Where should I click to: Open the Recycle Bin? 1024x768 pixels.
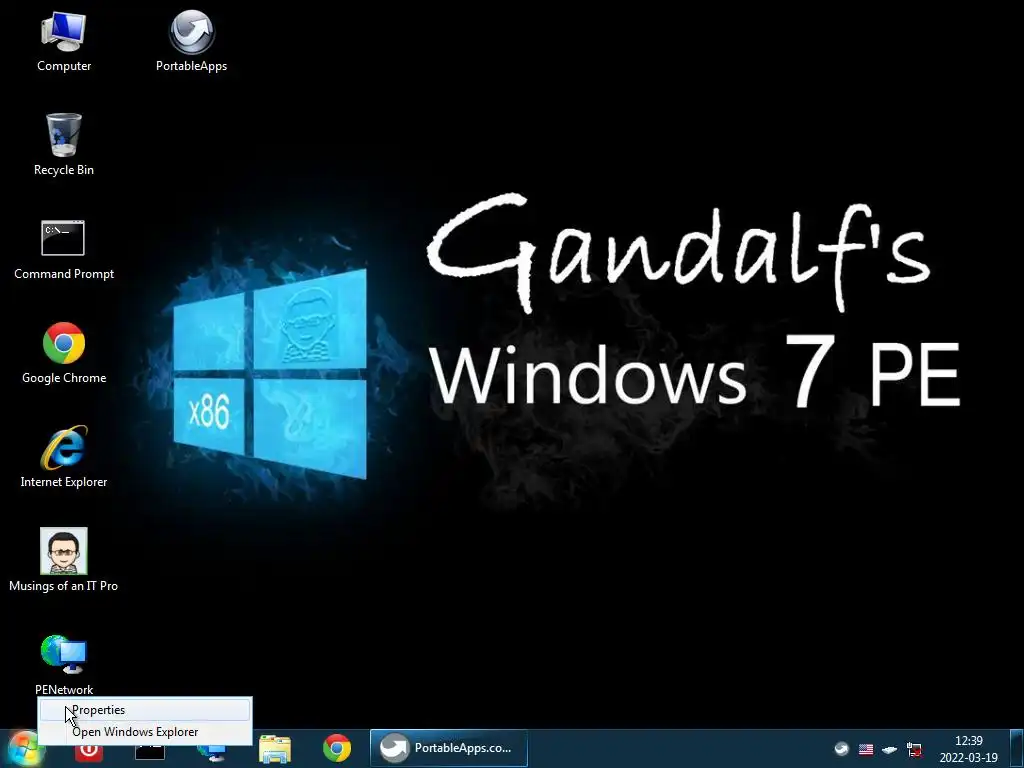63,145
